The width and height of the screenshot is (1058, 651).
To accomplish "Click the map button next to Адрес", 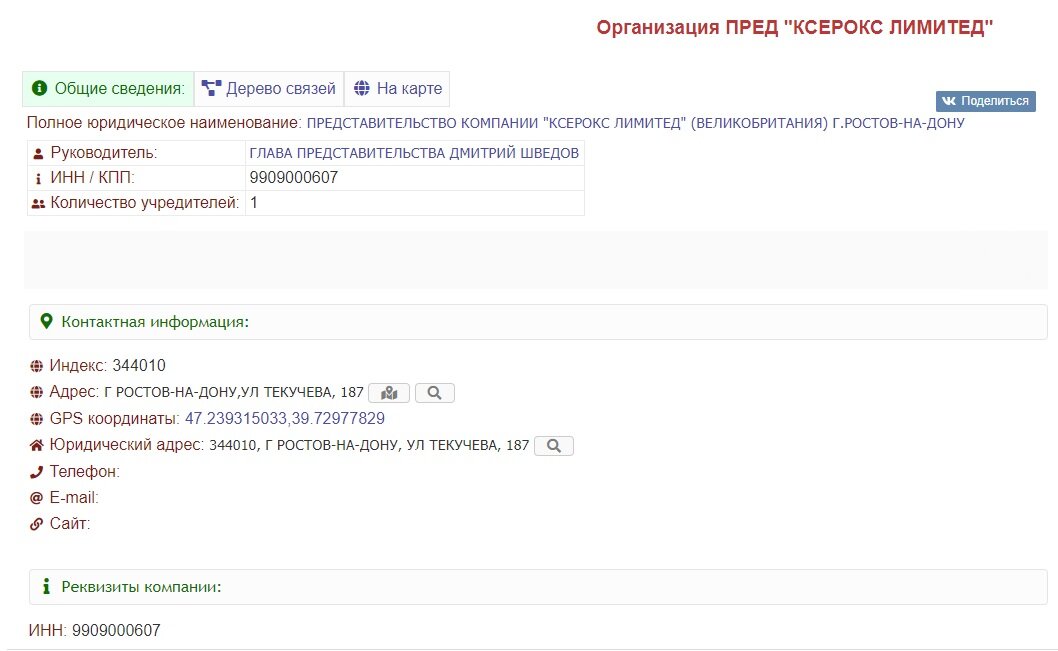I will pyautogui.click(x=389, y=393).
